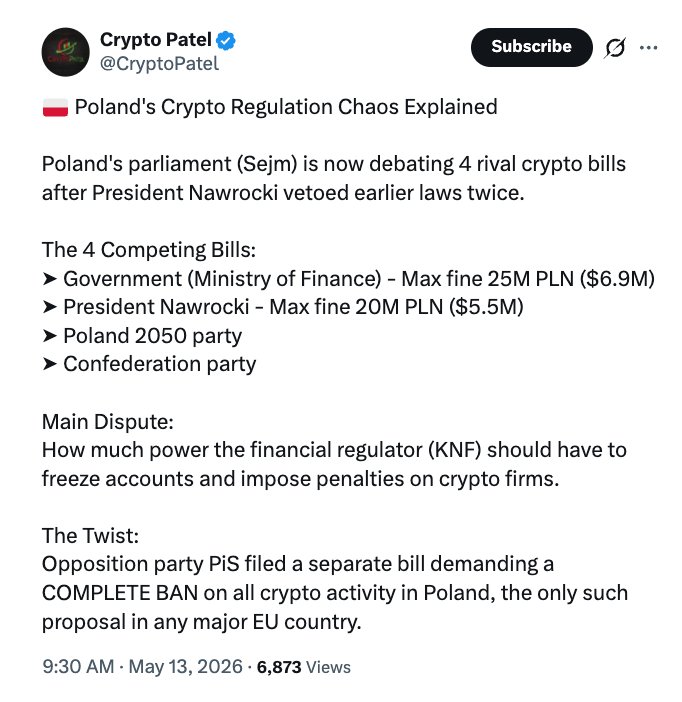Subscribe to Crypto Patel
The image size is (682, 702).
(532, 47)
